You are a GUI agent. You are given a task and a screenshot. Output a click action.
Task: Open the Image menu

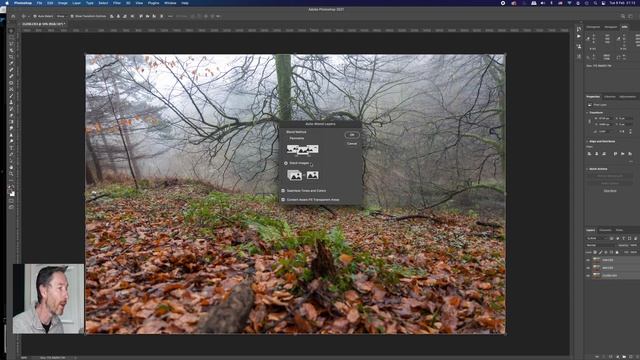(x=62, y=3)
